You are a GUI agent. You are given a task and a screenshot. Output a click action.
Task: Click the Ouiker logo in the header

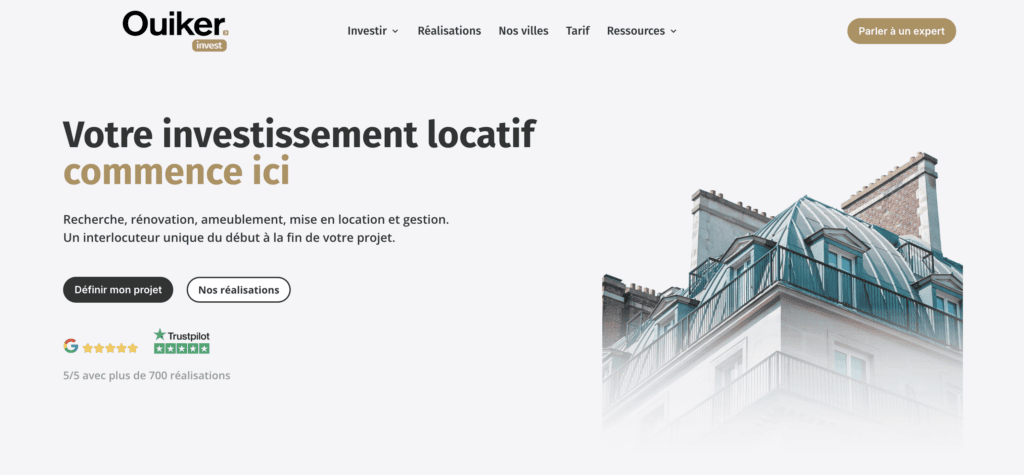click(174, 24)
